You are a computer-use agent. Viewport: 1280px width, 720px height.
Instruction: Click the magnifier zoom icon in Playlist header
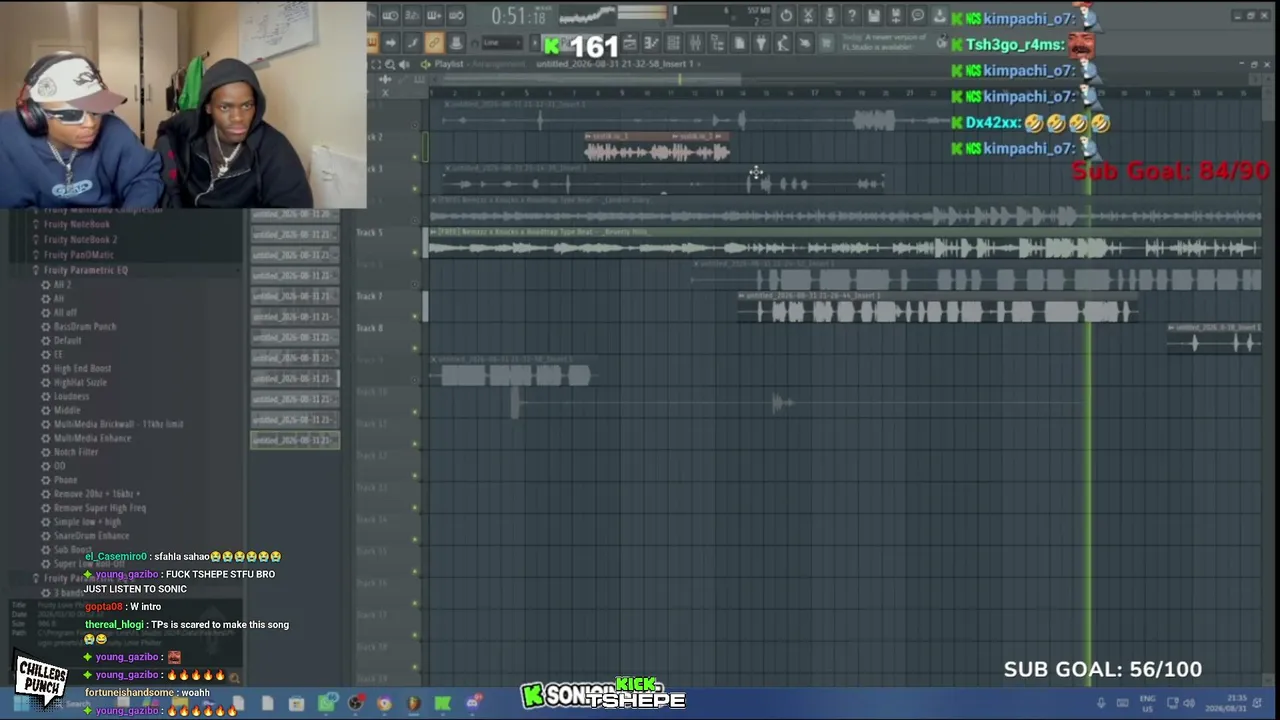390,64
